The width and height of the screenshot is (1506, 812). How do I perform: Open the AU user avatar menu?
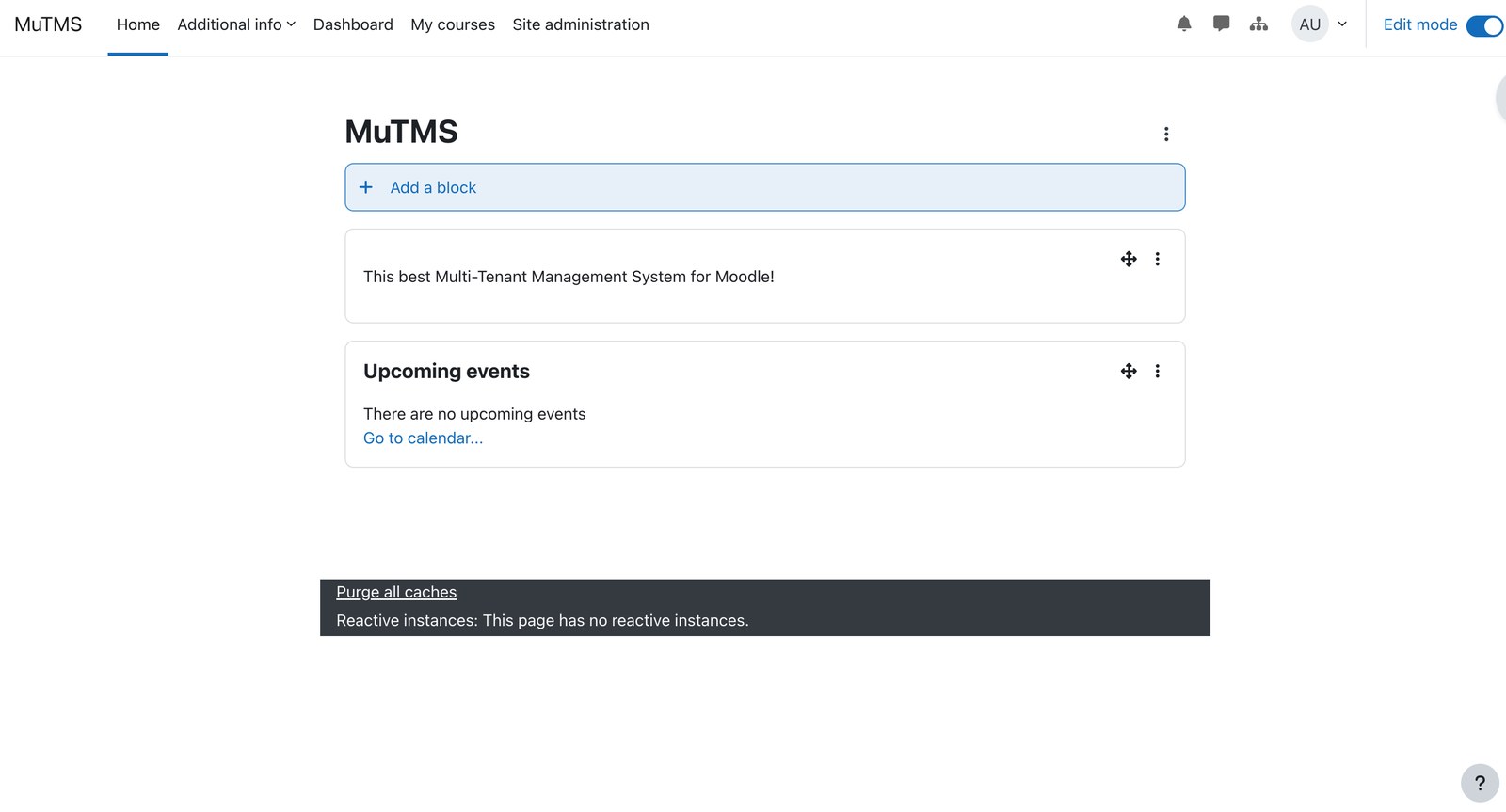point(1309,24)
